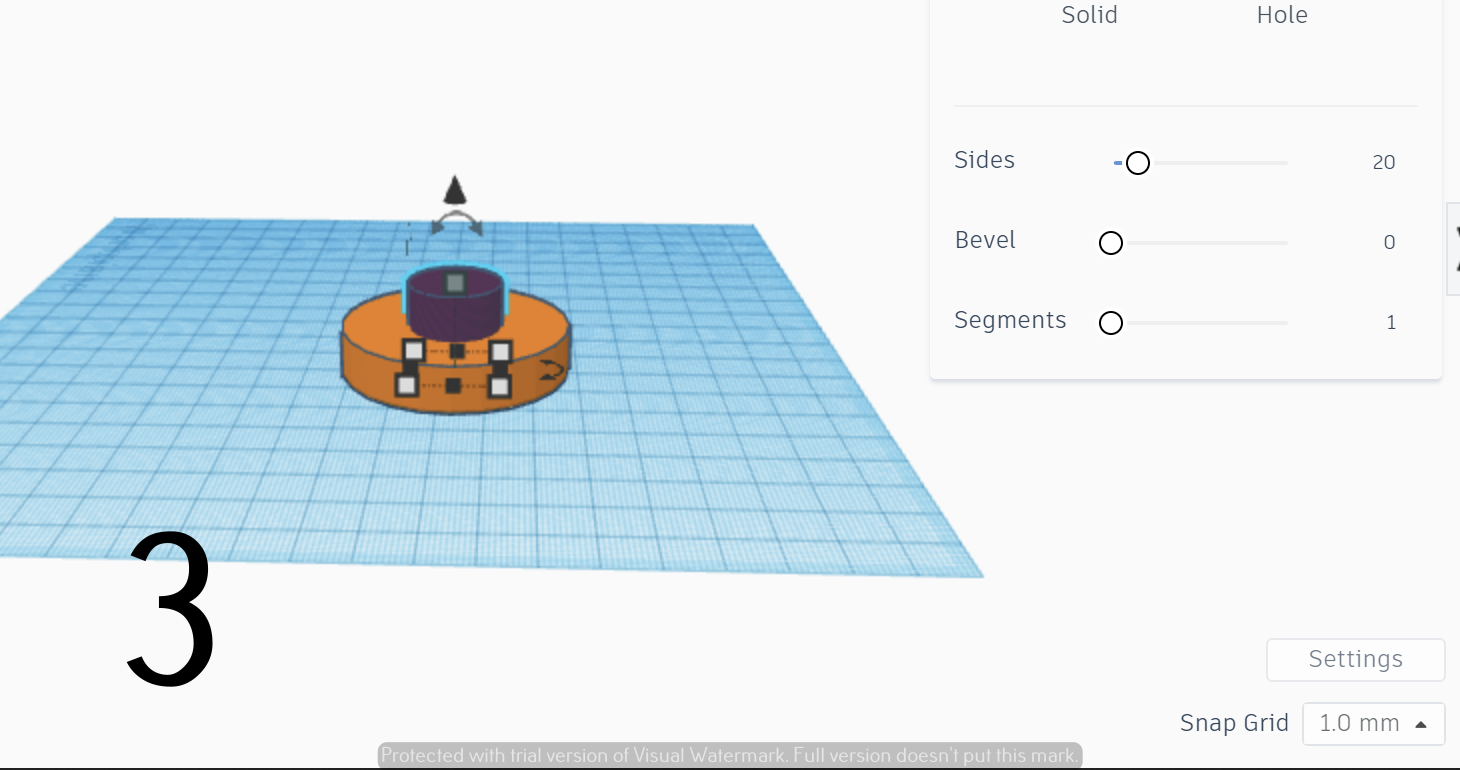Click the Bevel slider handle

tap(1110, 242)
